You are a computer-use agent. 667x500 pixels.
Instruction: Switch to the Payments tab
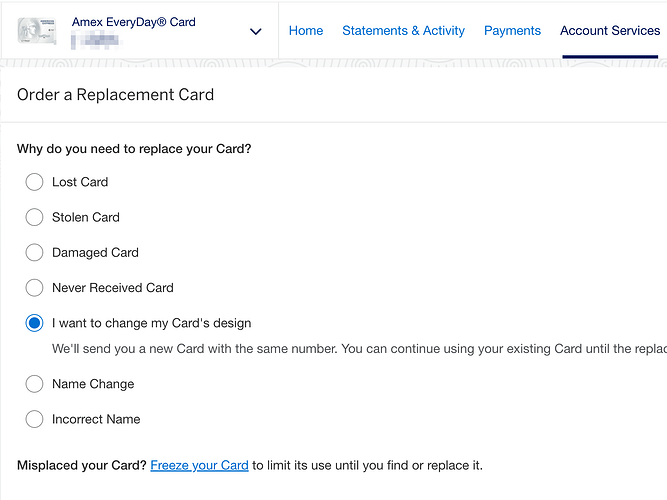tap(512, 31)
